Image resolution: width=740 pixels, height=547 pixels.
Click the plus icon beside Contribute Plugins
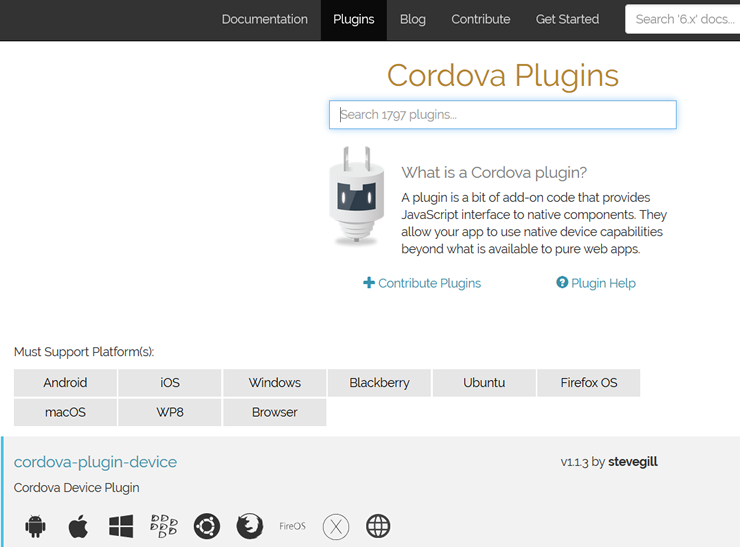point(369,283)
